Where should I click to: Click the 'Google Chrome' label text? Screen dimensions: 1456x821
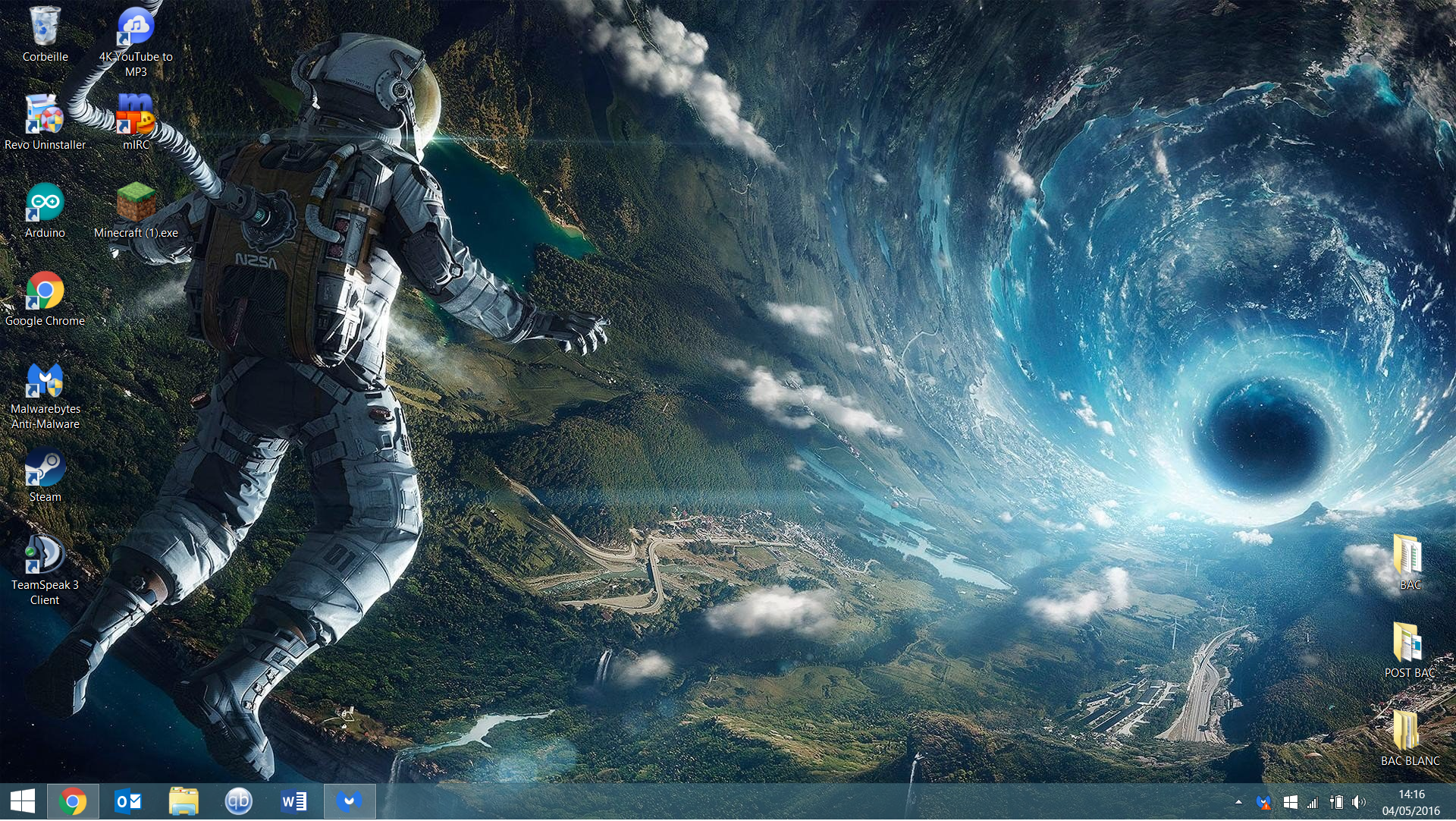45,321
